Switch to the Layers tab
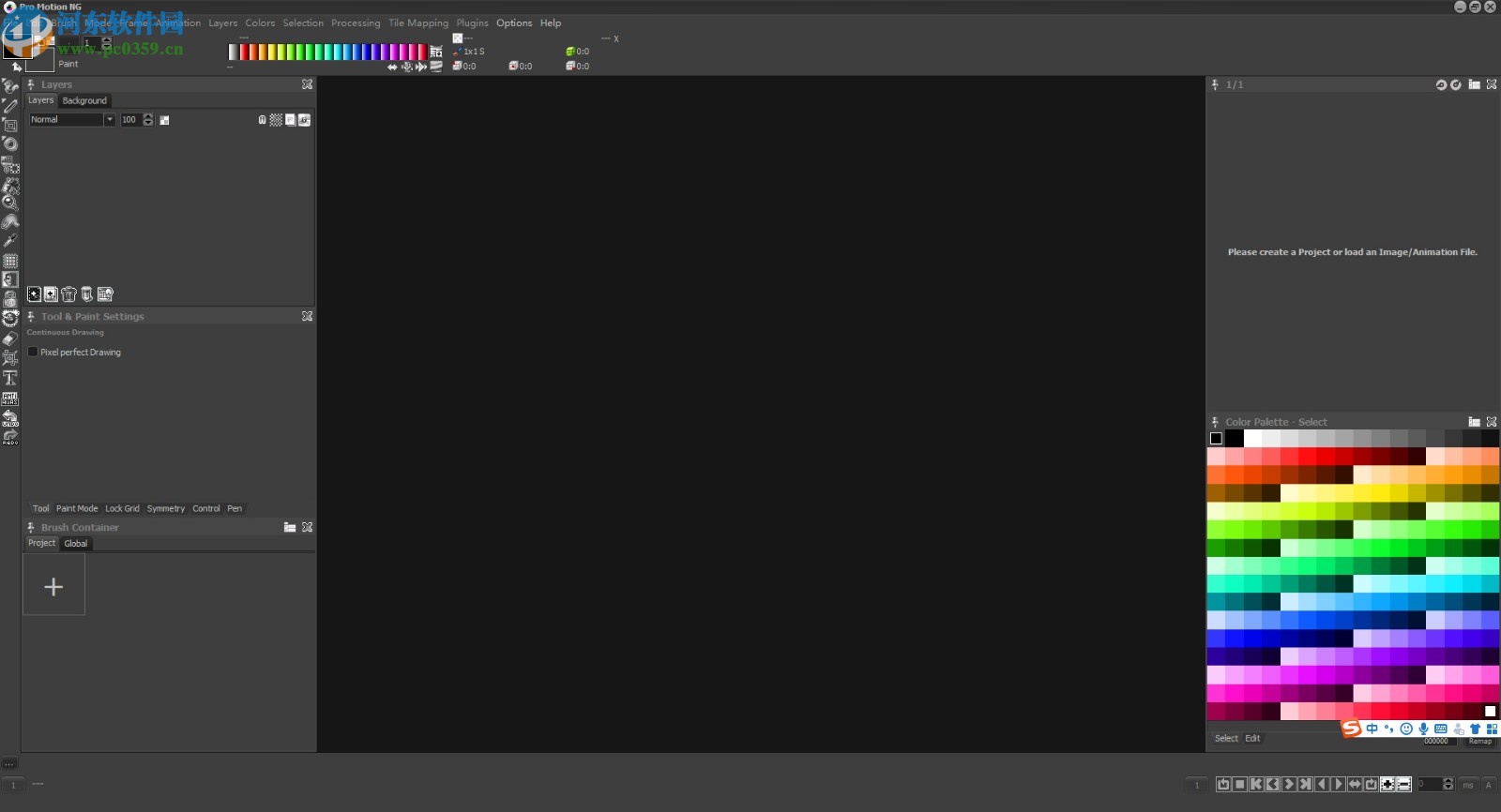Image resolution: width=1501 pixels, height=812 pixels. pyautogui.click(x=40, y=100)
